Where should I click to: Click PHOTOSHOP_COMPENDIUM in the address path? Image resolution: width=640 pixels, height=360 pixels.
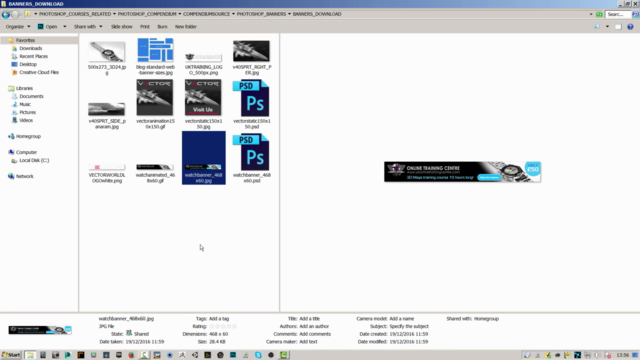point(147,14)
